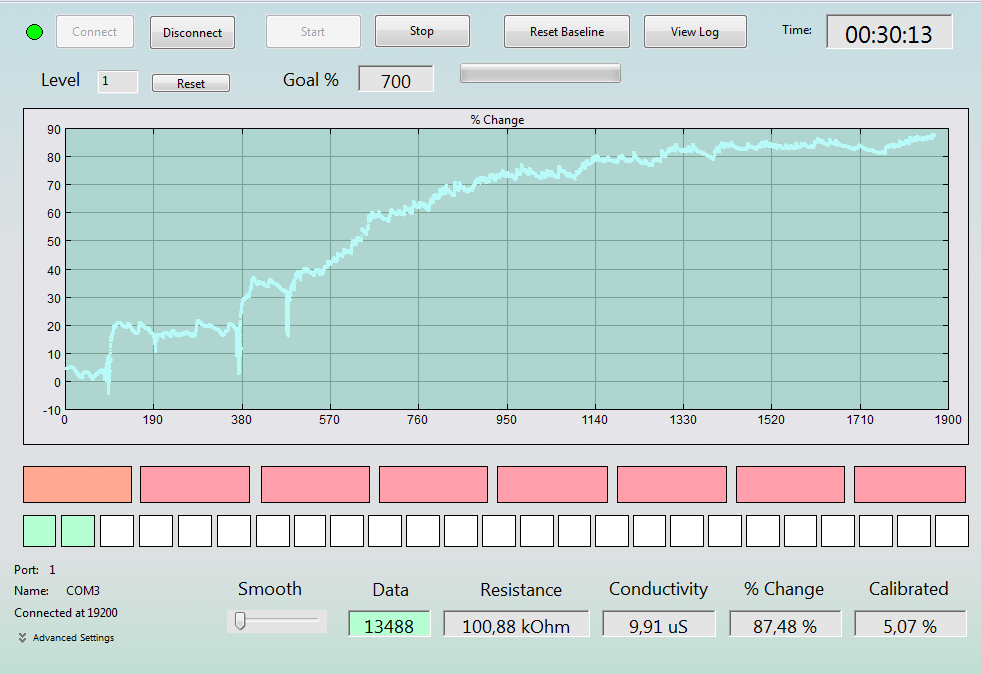Click the orange level block
This screenshot has height=674, width=981.
coord(78,484)
